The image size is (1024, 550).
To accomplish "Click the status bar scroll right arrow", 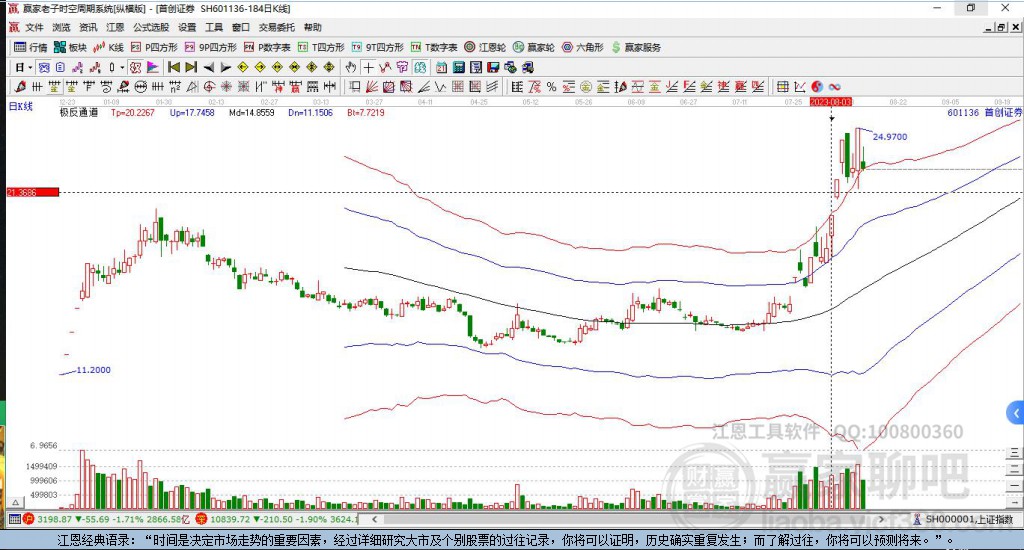I will tap(881, 519).
